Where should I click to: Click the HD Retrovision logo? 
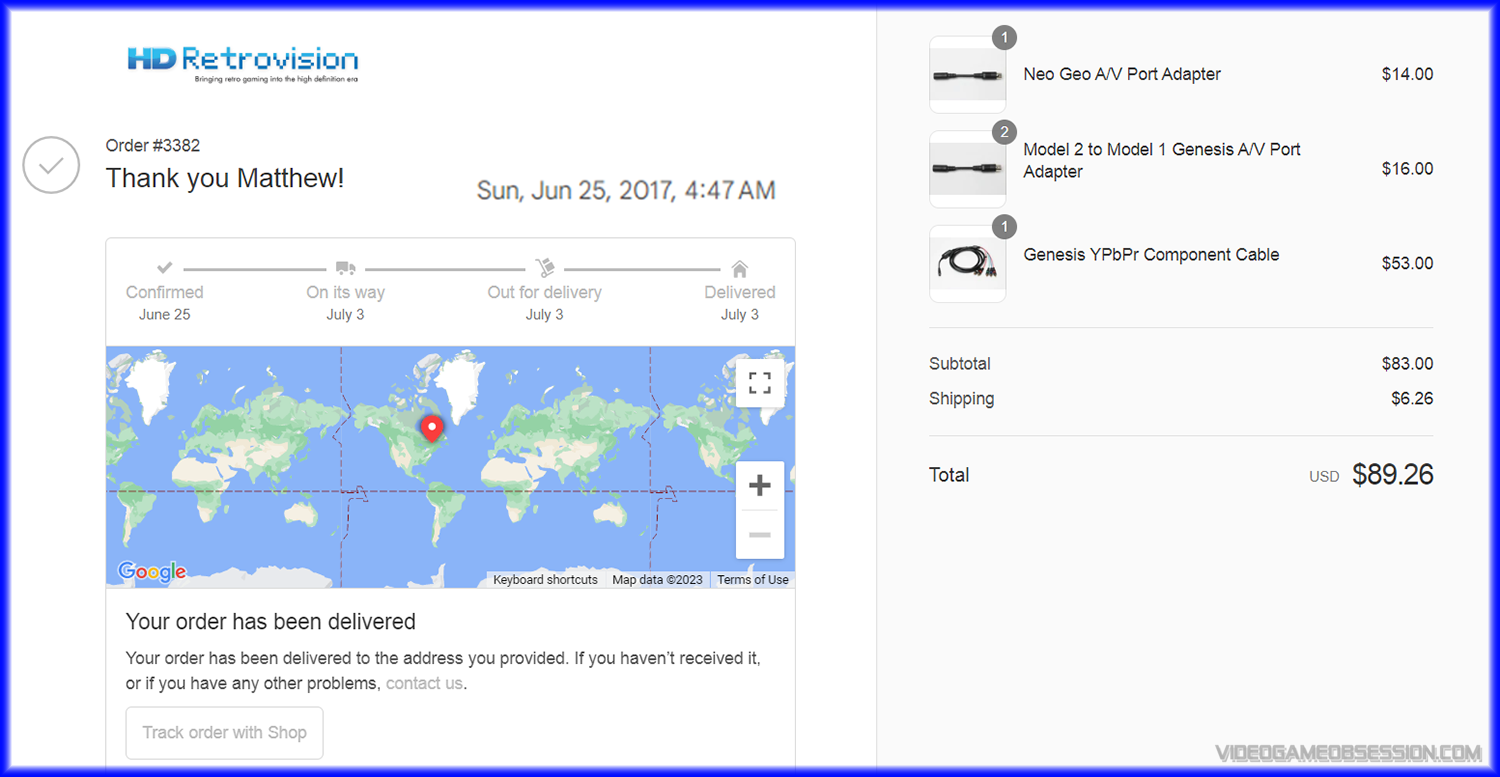point(242,62)
